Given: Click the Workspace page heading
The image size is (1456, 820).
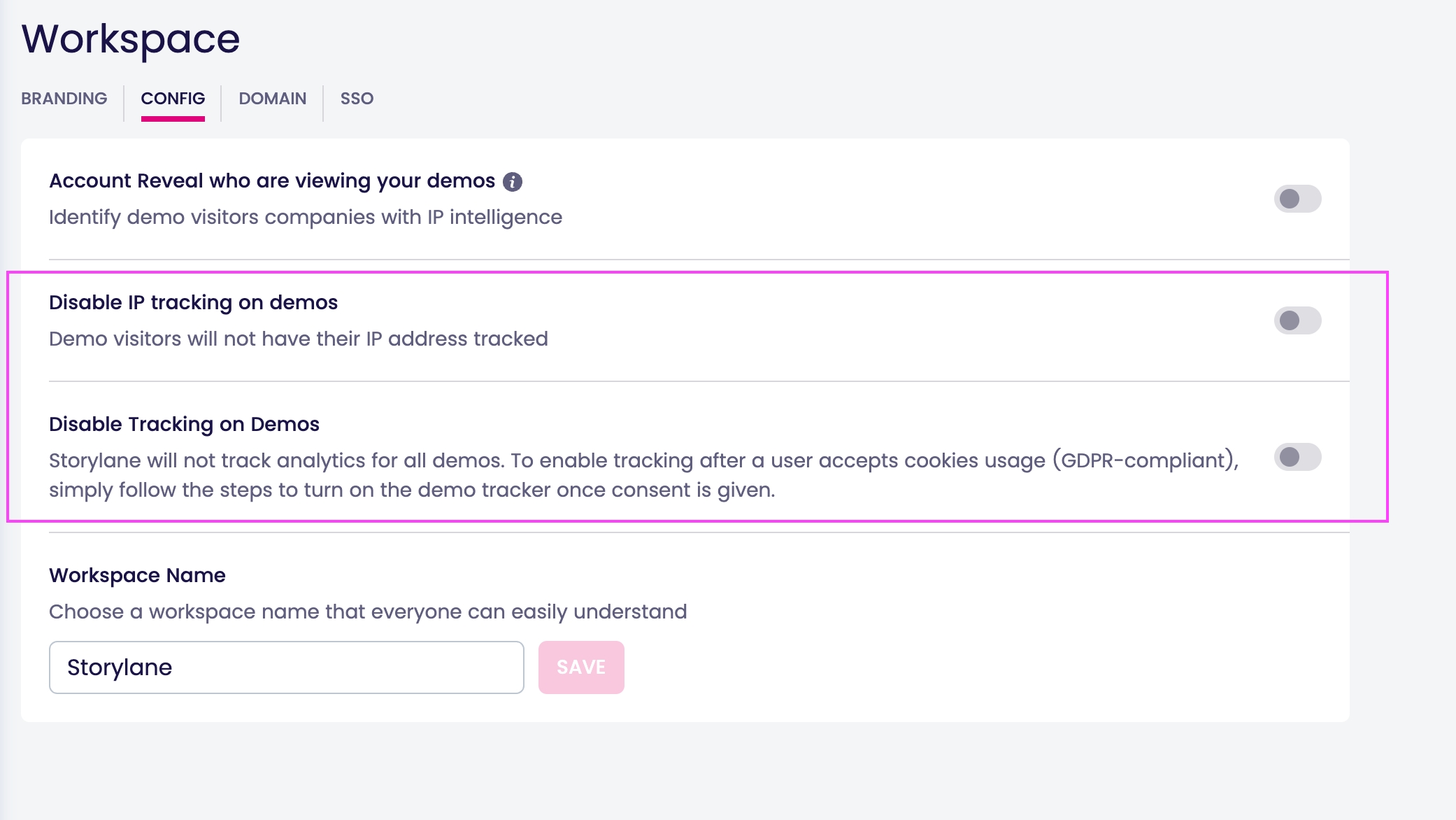Looking at the screenshot, I should 131,38.
